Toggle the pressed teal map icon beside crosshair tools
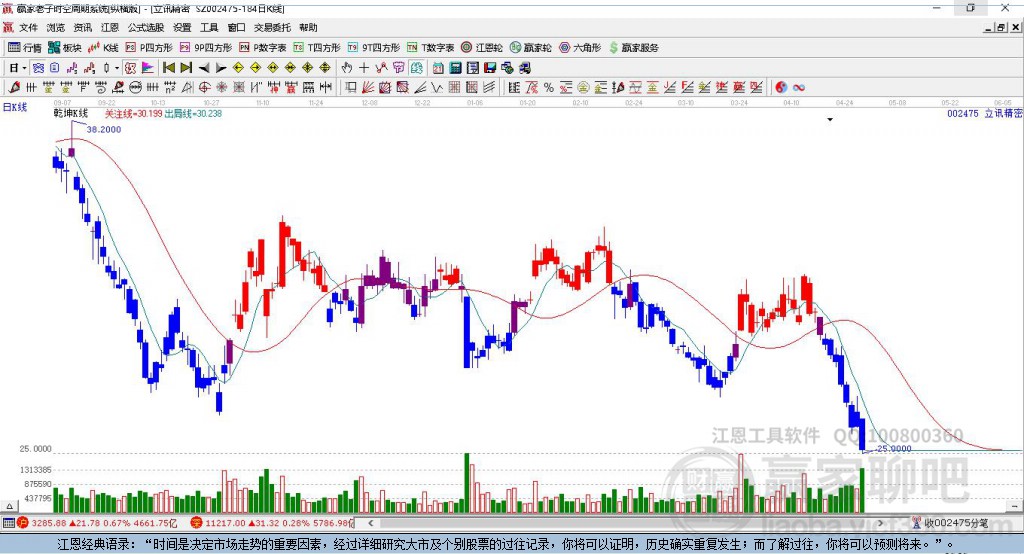 pyautogui.click(x=417, y=68)
